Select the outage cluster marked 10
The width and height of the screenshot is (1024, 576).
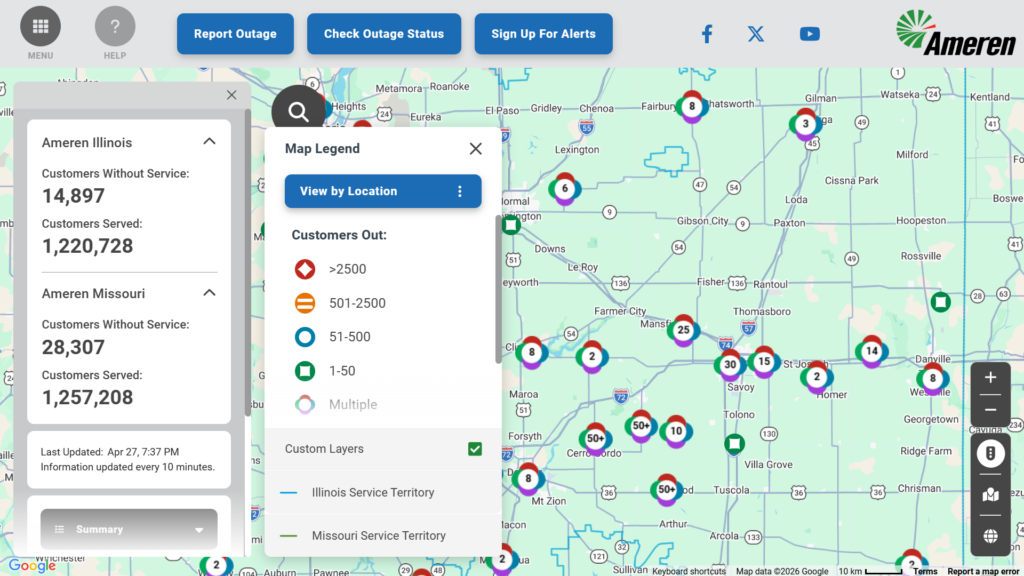coord(676,431)
